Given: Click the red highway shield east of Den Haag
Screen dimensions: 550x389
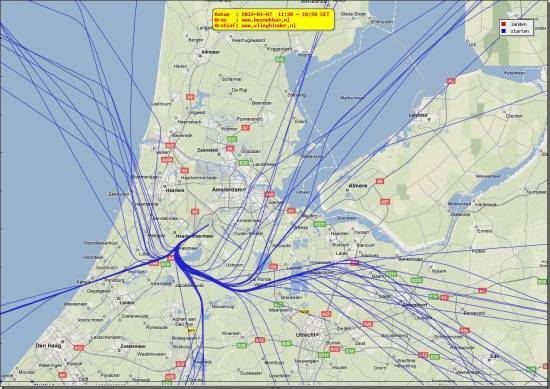Looking at the screenshot, I should click(79, 348).
